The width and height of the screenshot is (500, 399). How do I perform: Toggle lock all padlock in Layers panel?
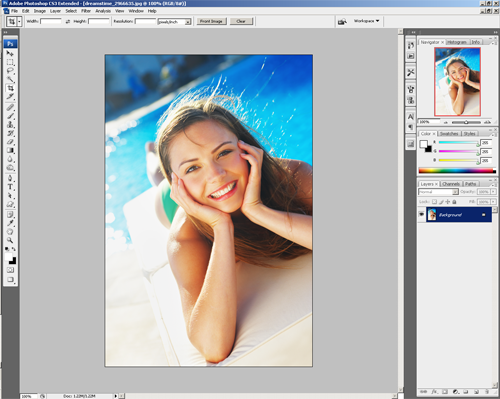[454, 202]
